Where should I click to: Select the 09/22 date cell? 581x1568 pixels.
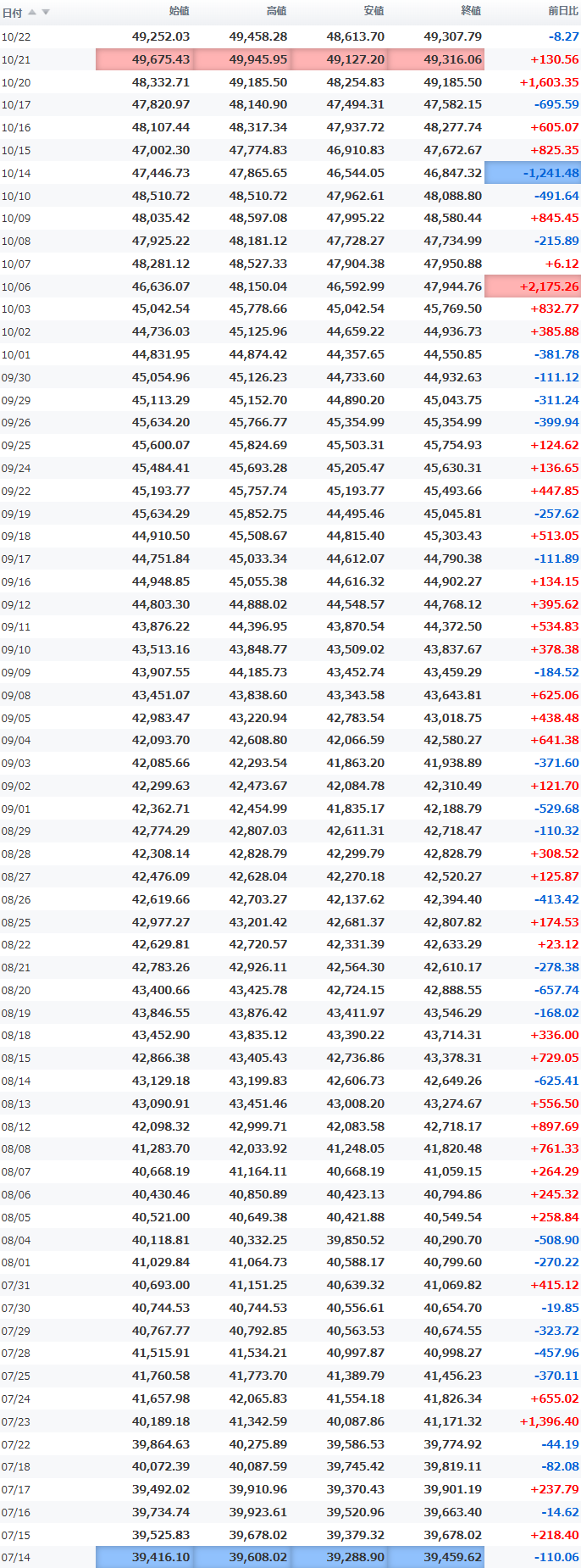tap(16, 492)
